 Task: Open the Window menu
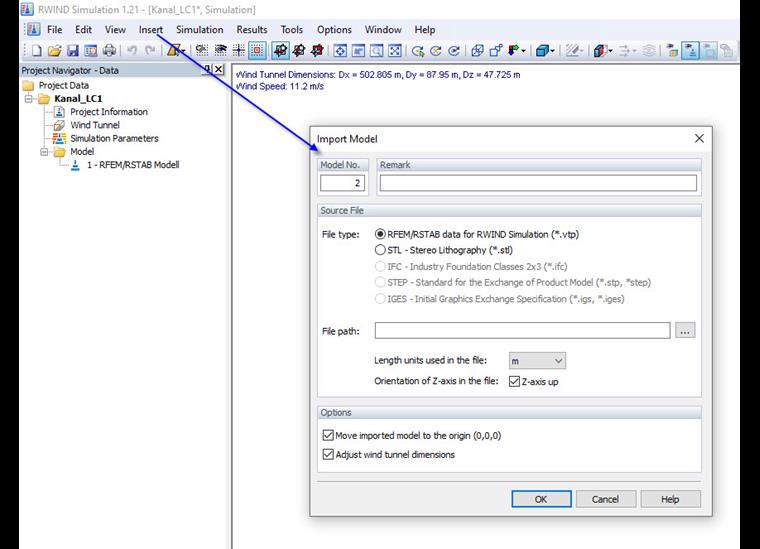point(383,30)
